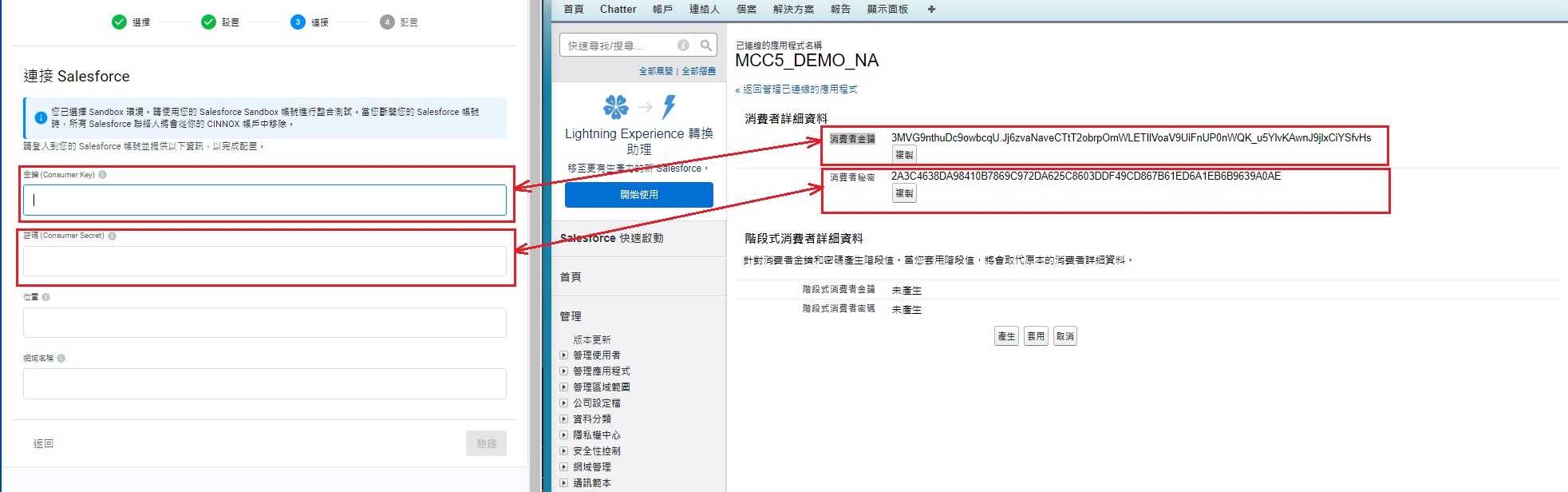Expand 管理區域範圍 tree node
The height and width of the screenshot is (492, 1568).
(564, 387)
